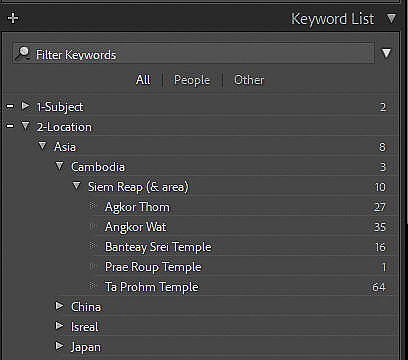
Task: Click the photo count 3 for Cambodia
Action: coord(383,167)
